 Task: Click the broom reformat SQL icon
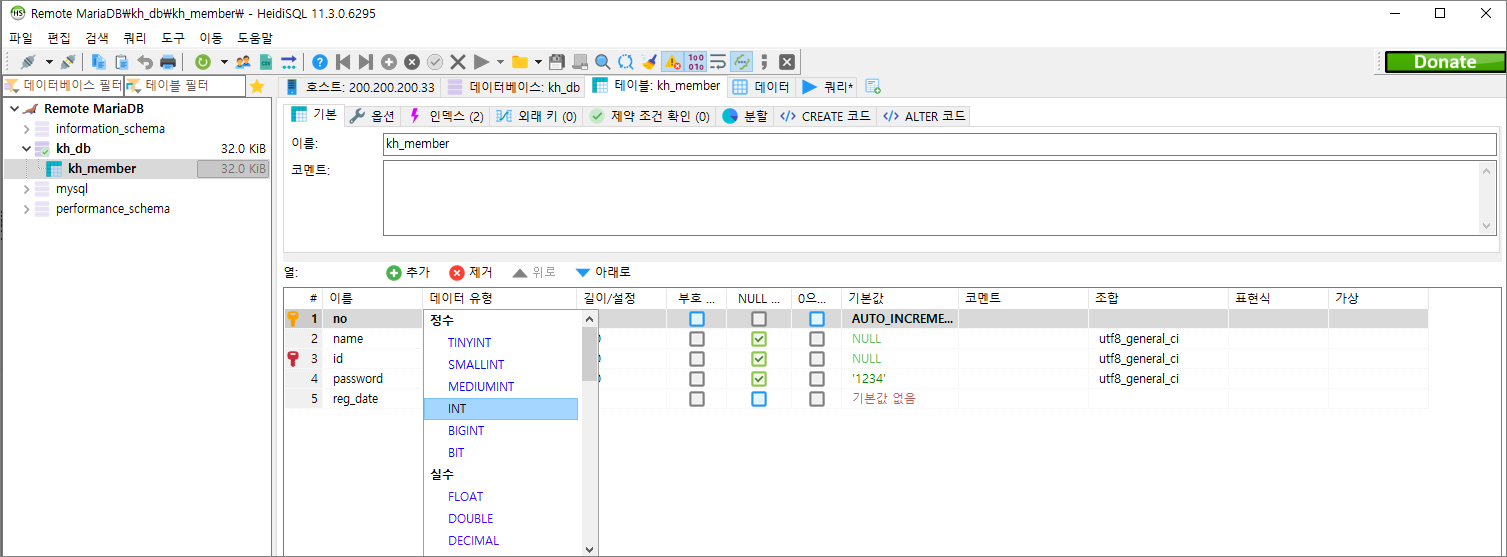pos(650,61)
